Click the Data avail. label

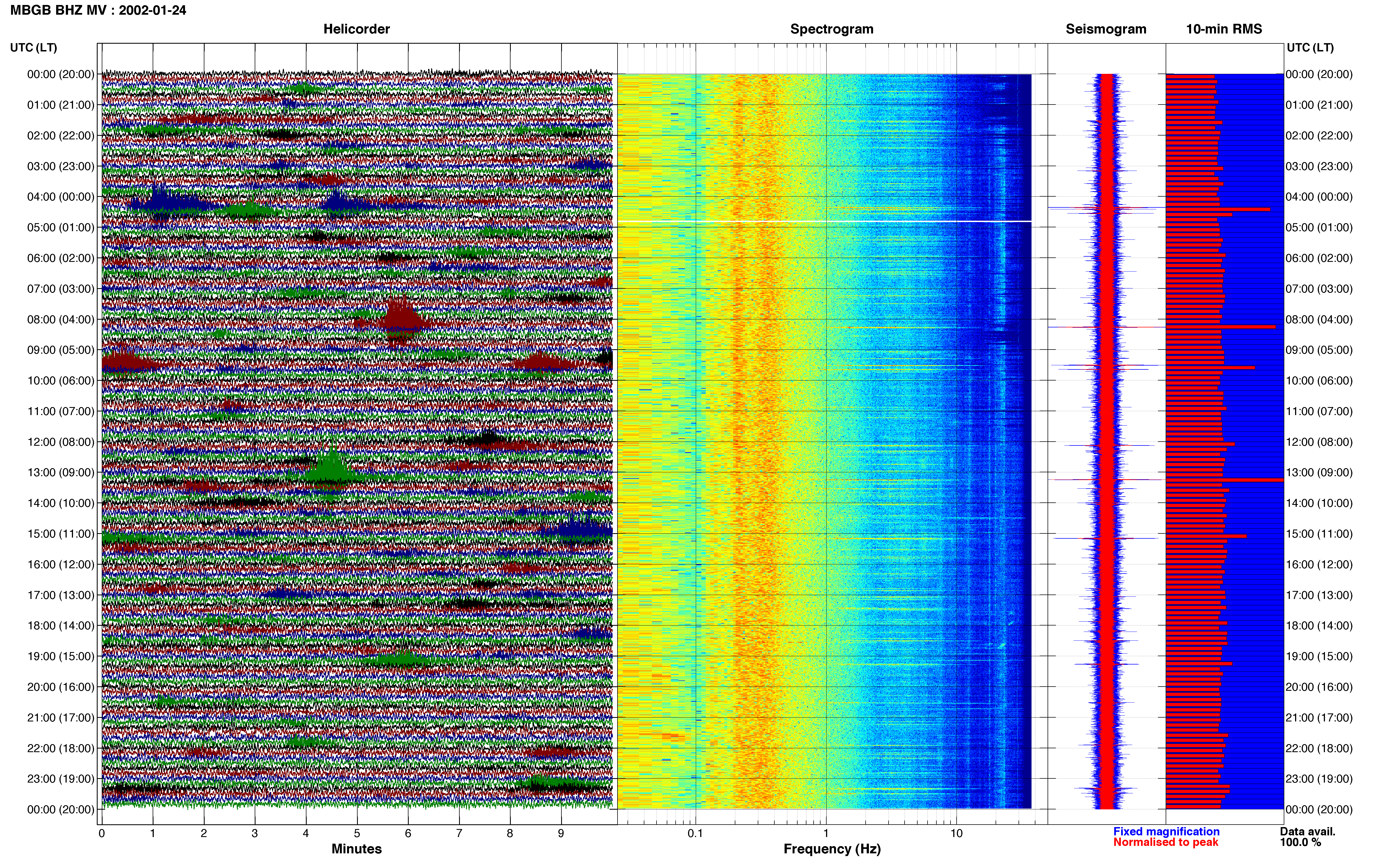[x=1307, y=831]
